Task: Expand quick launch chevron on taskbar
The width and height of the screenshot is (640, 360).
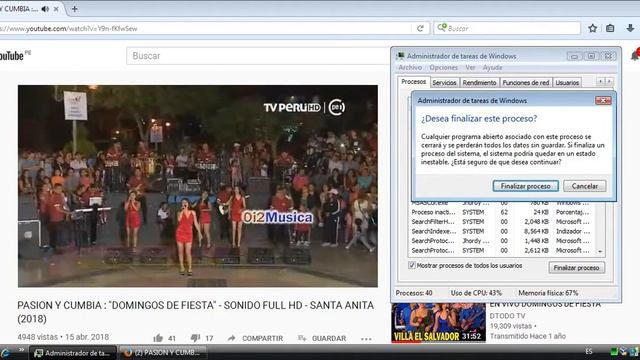Action: [21, 350]
